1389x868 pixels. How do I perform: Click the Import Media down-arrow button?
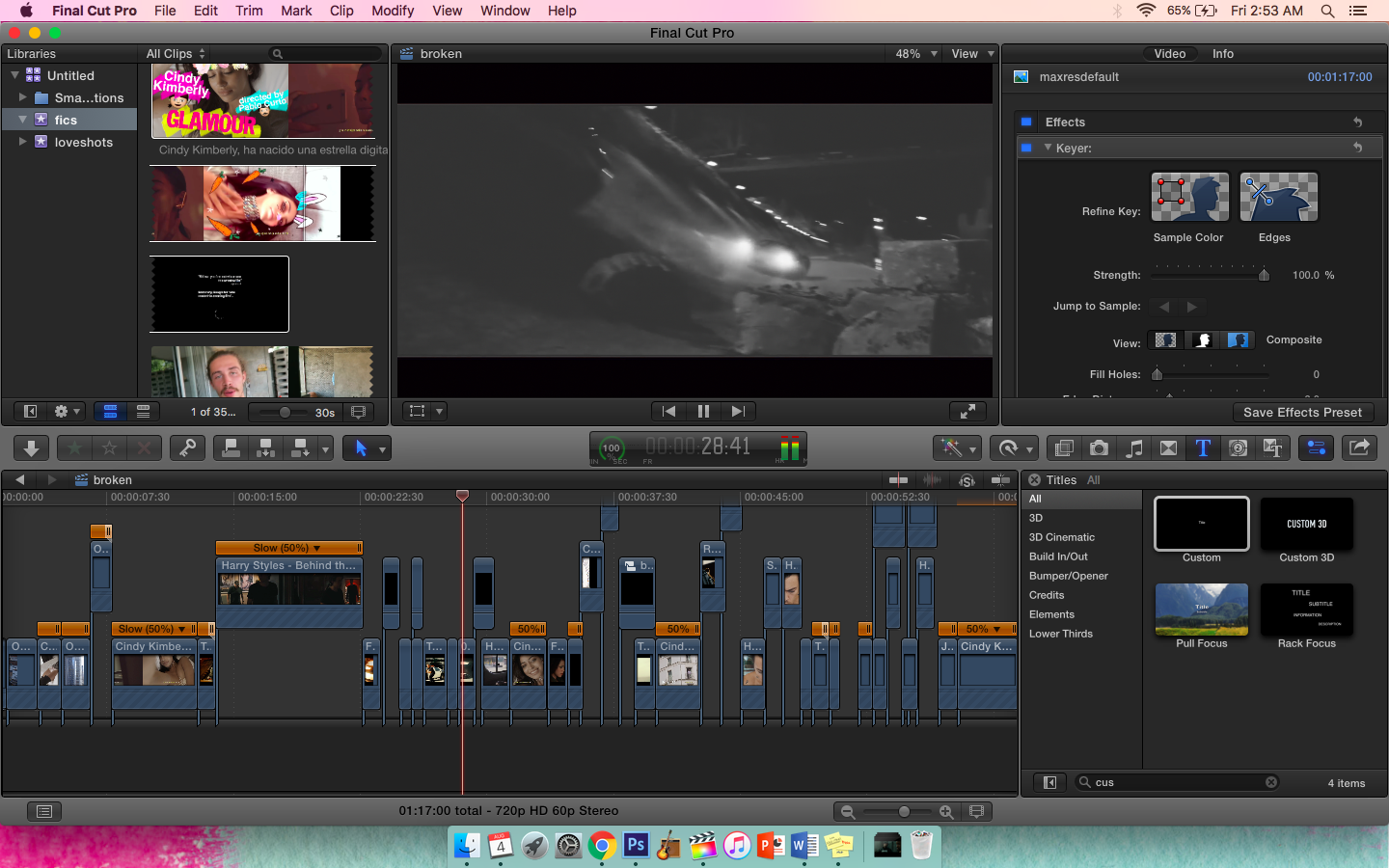tap(31, 448)
